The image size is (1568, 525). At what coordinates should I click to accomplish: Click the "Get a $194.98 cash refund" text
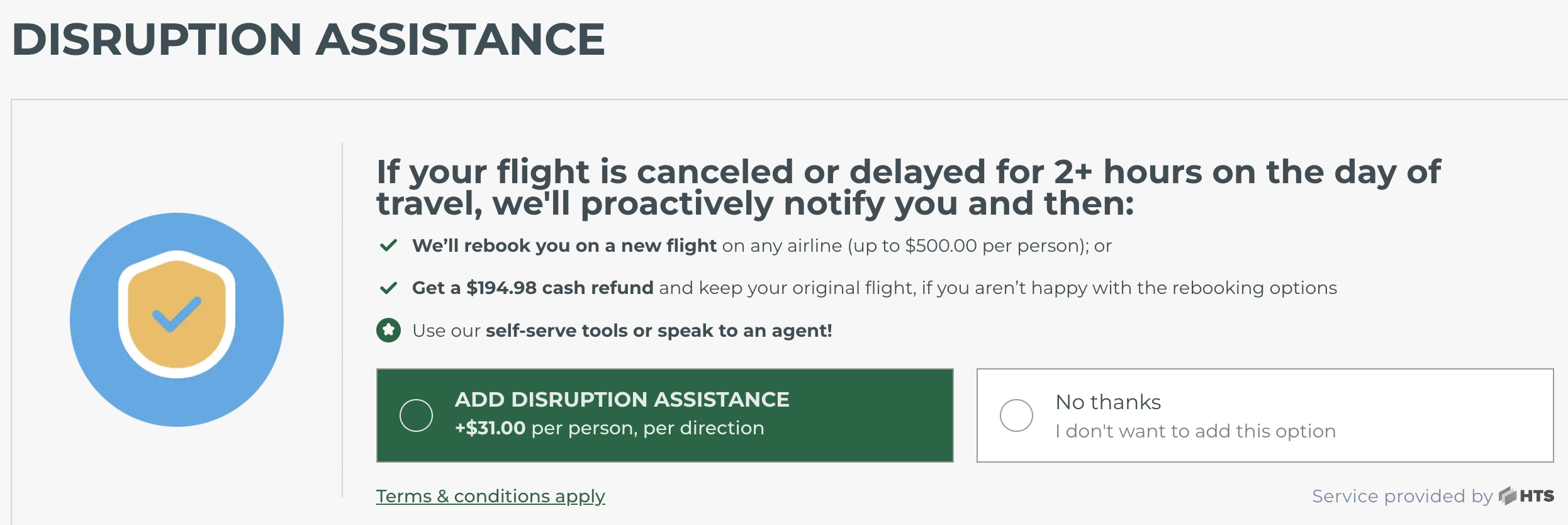click(x=532, y=288)
